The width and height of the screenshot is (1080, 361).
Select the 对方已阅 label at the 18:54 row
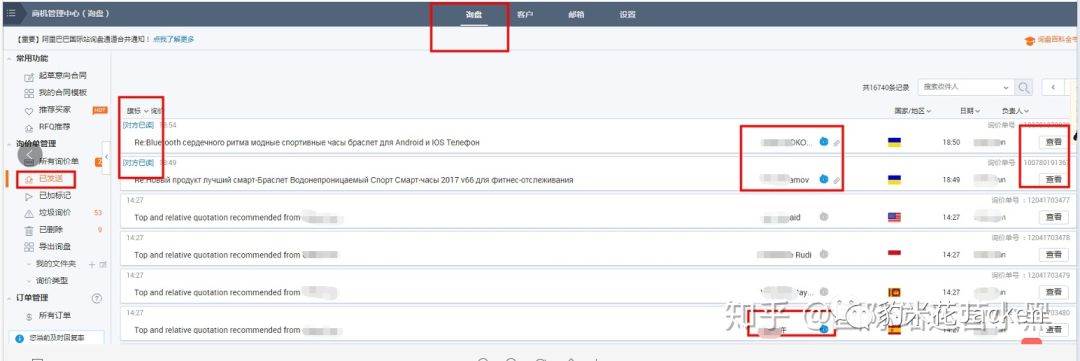click(138, 125)
